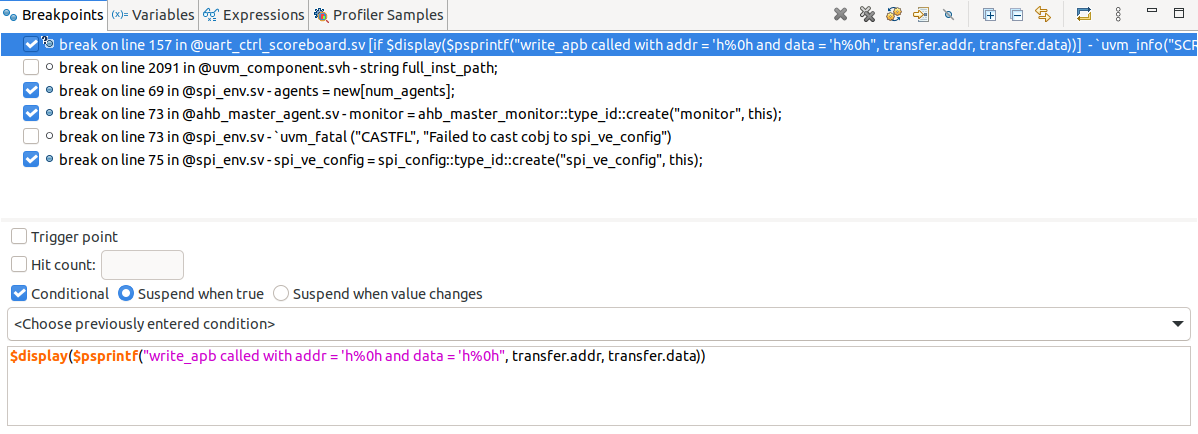Open the view menu with three dots
1198x434 pixels.
(x=1118, y=14)
